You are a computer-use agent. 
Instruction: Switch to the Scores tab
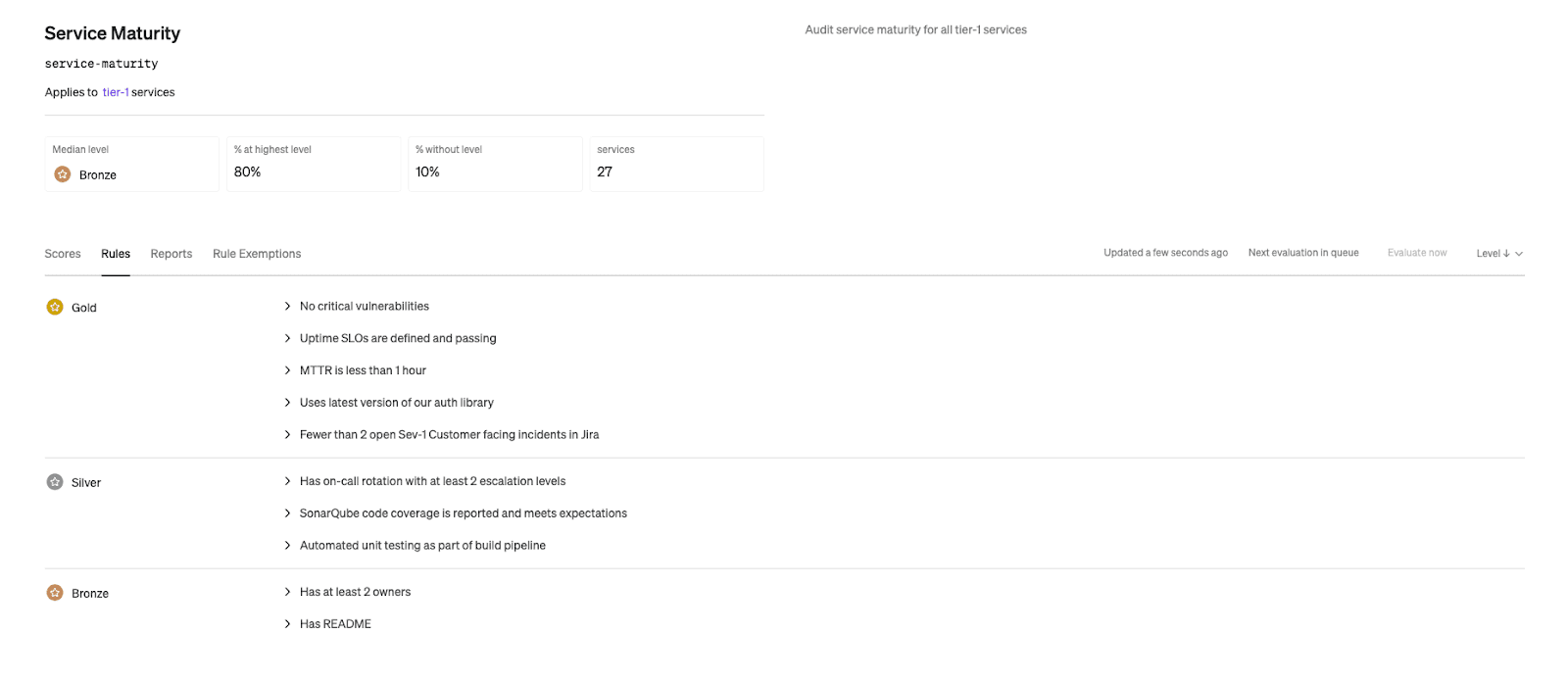63,254
